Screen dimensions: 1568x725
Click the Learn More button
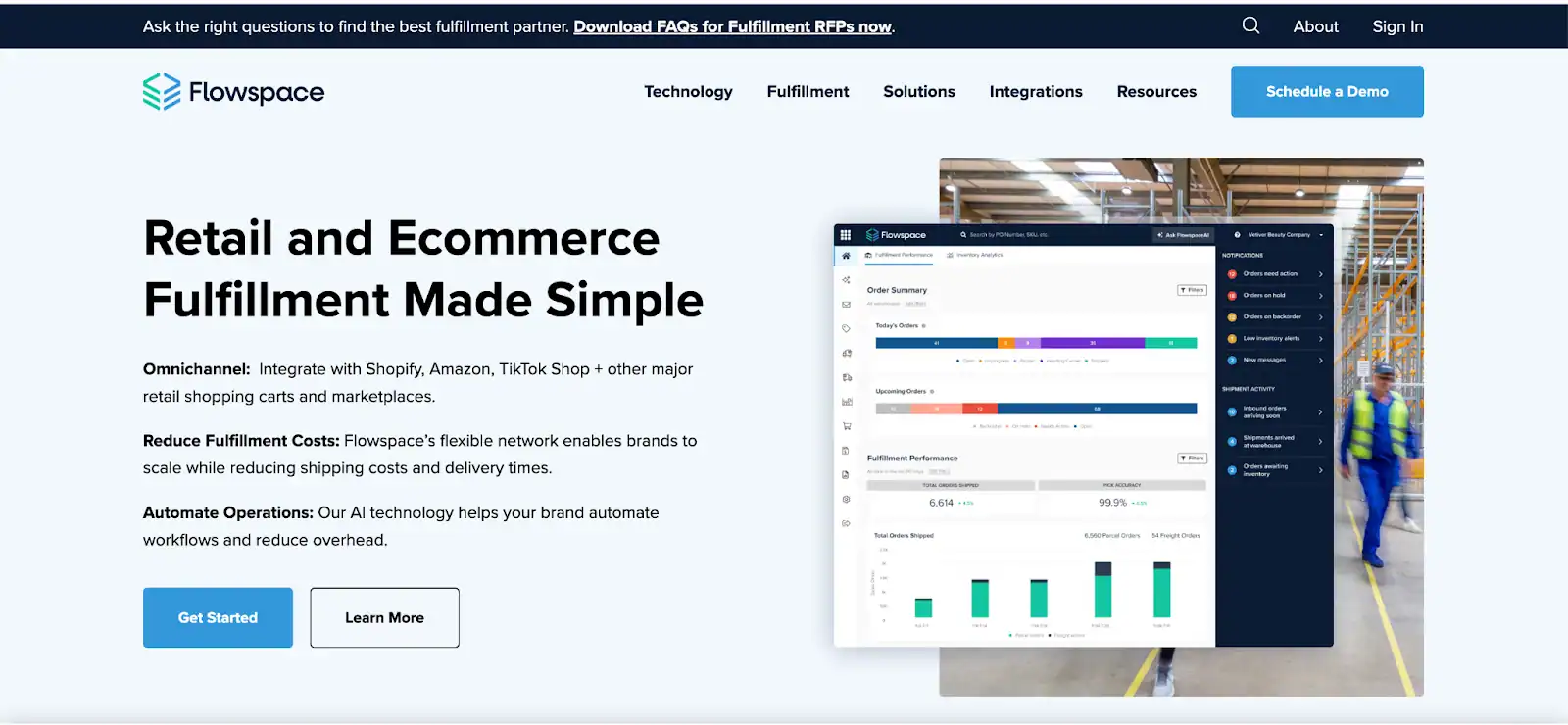(384, 617)
